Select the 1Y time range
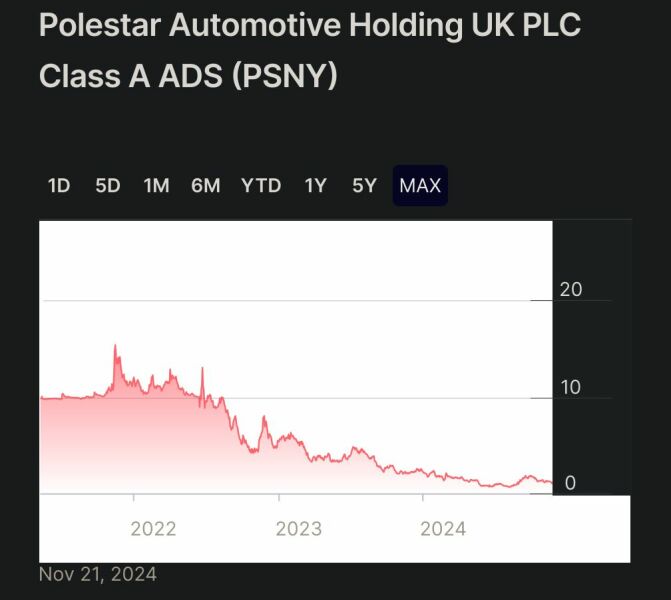671x600 pixels. tap(316, 185)
